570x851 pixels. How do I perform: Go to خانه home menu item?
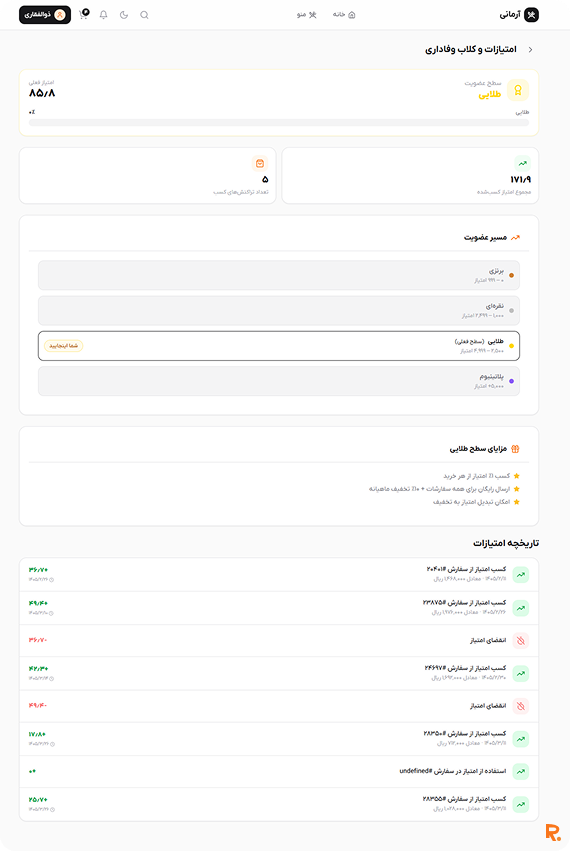[344, 15]
